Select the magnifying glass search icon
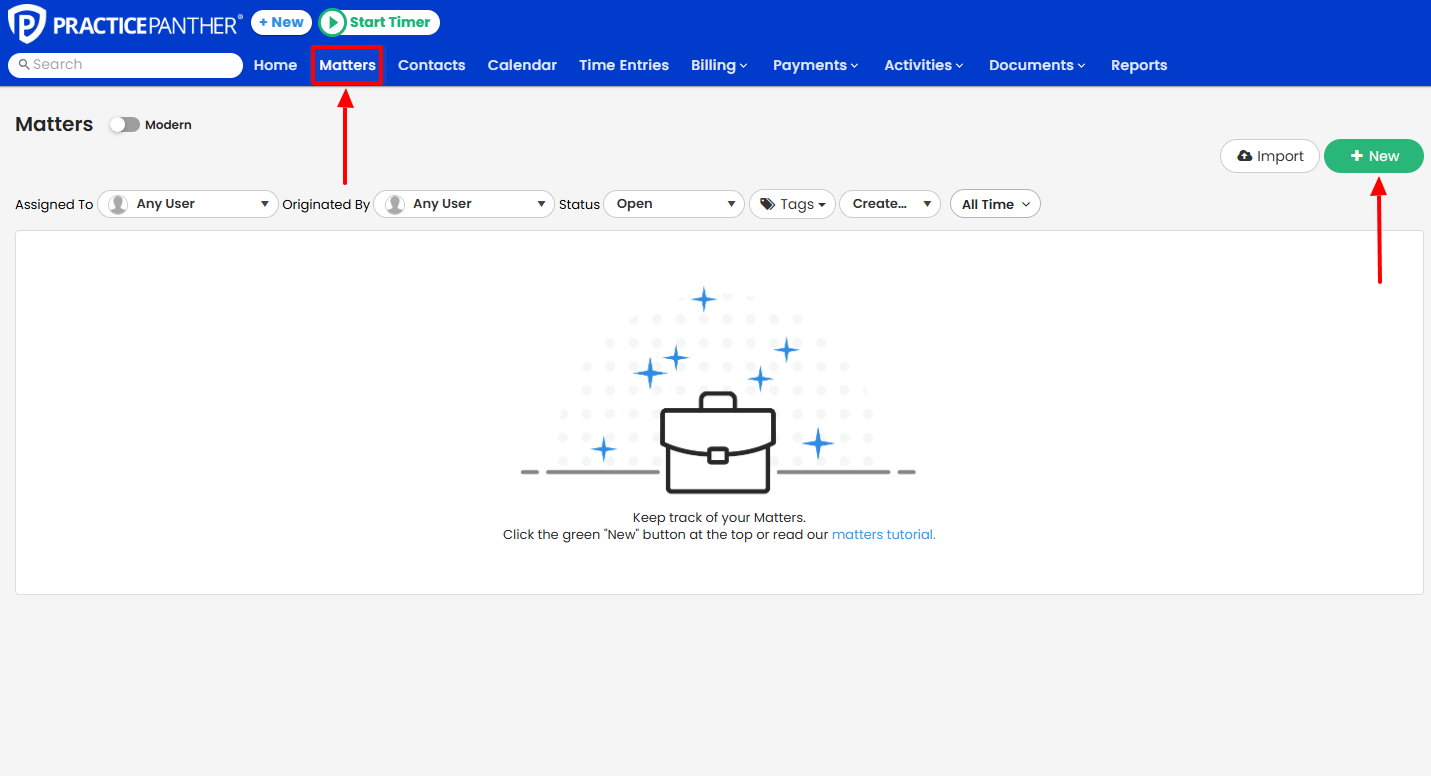The height and width of the screenshot is (776, 1431). pyautogui.click(x=24, y=64)
